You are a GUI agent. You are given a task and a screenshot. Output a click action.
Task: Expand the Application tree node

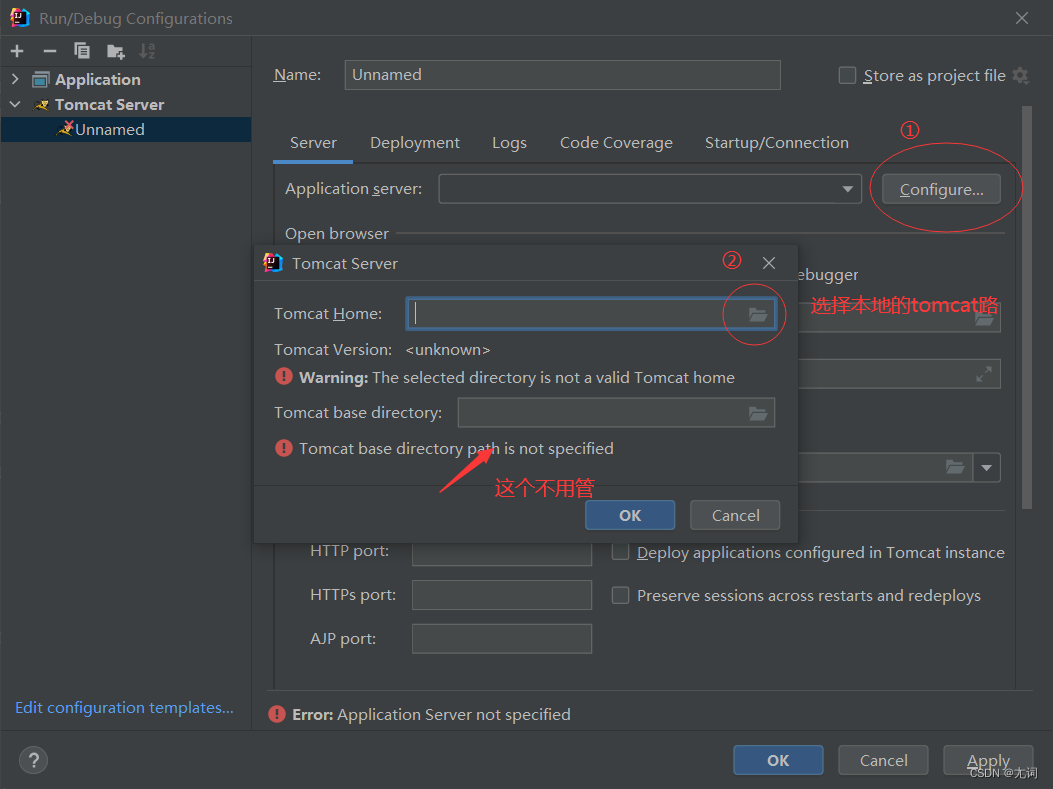point(15,79)
